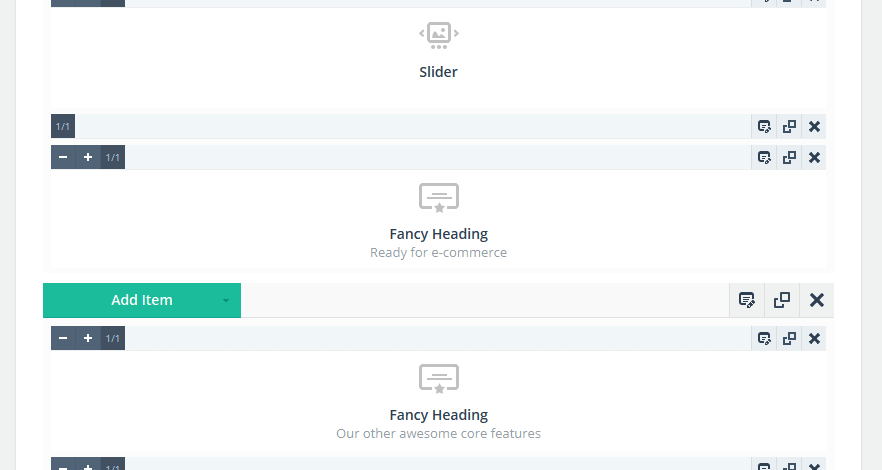
Task: Delete the Slider 1/1 wrap row
Action: (814, 126)
